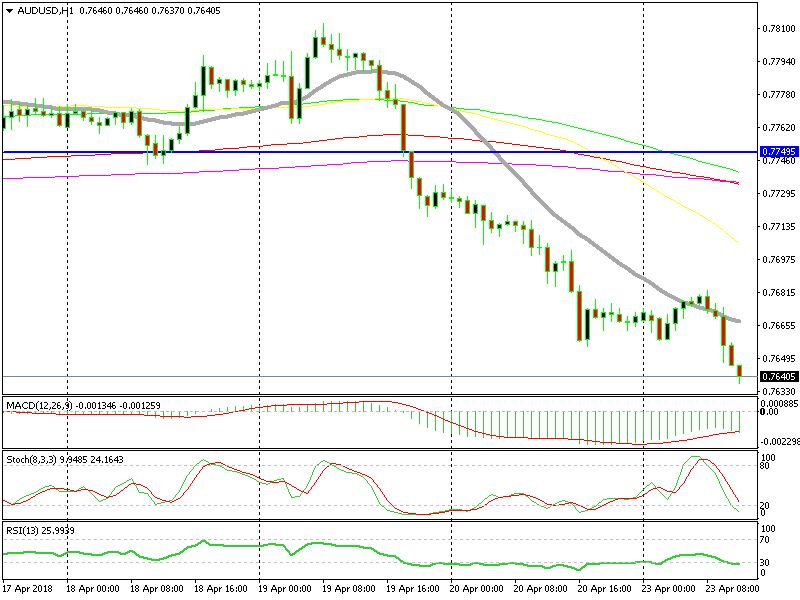This screenshot has width=800, height=600.
Task: Select the 0.77135 price axis label
Action: pos(779,227)
